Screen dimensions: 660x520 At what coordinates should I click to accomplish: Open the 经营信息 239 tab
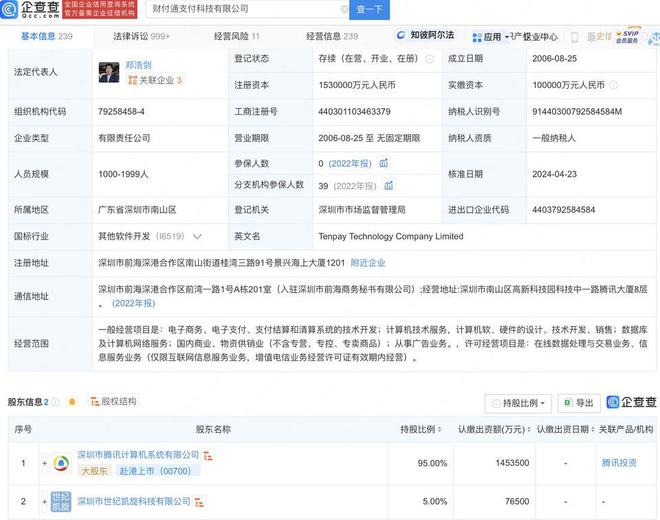(x=332, y=36)
